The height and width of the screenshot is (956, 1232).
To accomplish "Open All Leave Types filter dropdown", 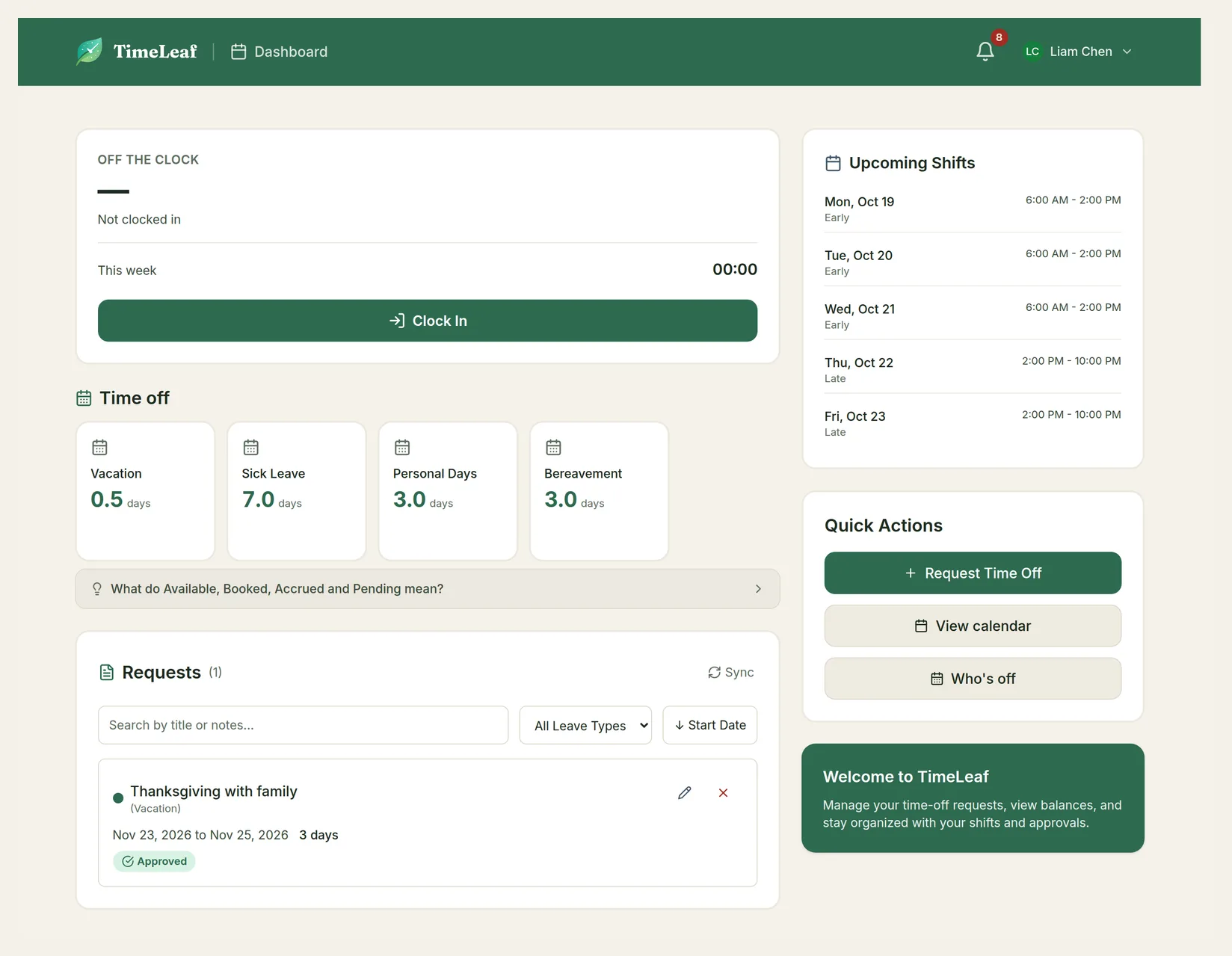I will point(585,725).
